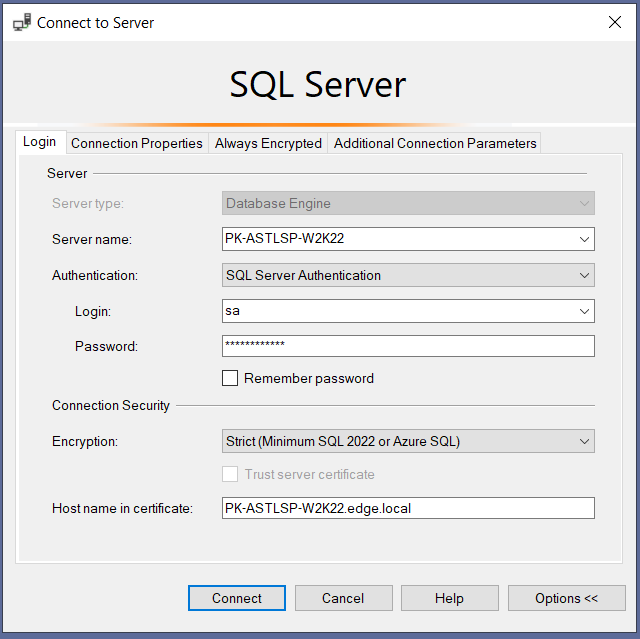Click the Trust server certificate checkbox

(230, 474)
